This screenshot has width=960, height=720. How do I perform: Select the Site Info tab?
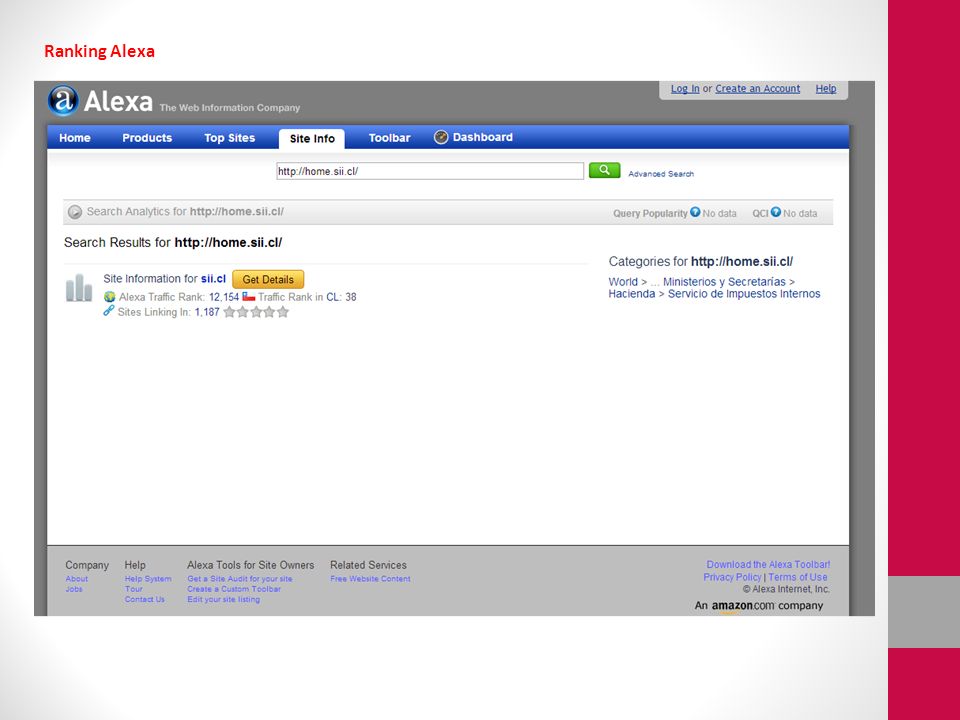[x=312, y=138]
